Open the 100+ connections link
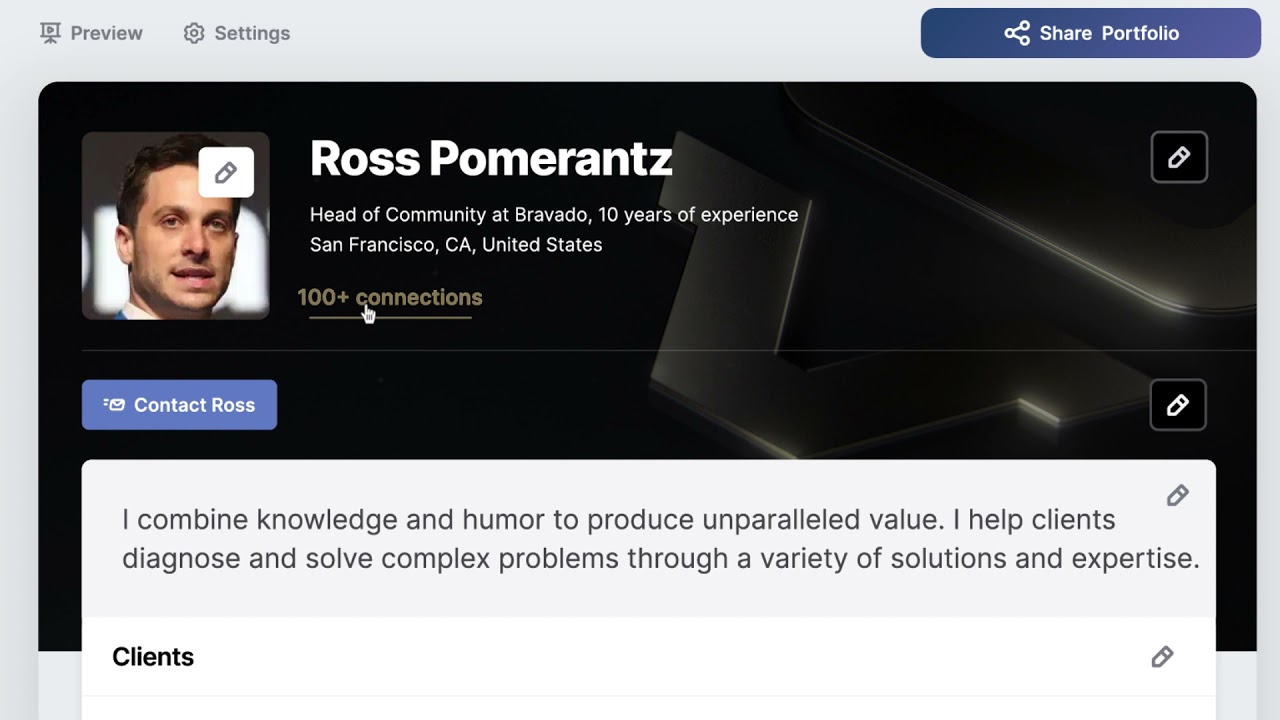 coord(390,298)
